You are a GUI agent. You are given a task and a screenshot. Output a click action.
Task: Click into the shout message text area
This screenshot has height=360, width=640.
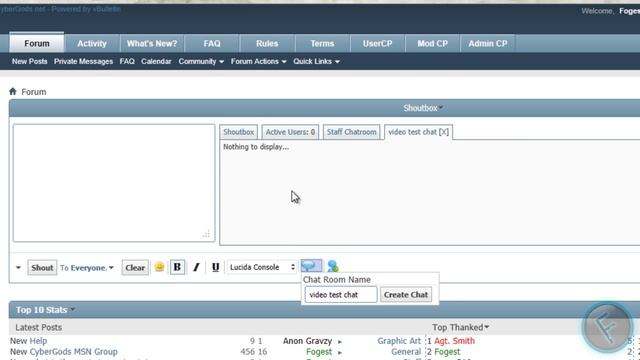click(114, 183)
